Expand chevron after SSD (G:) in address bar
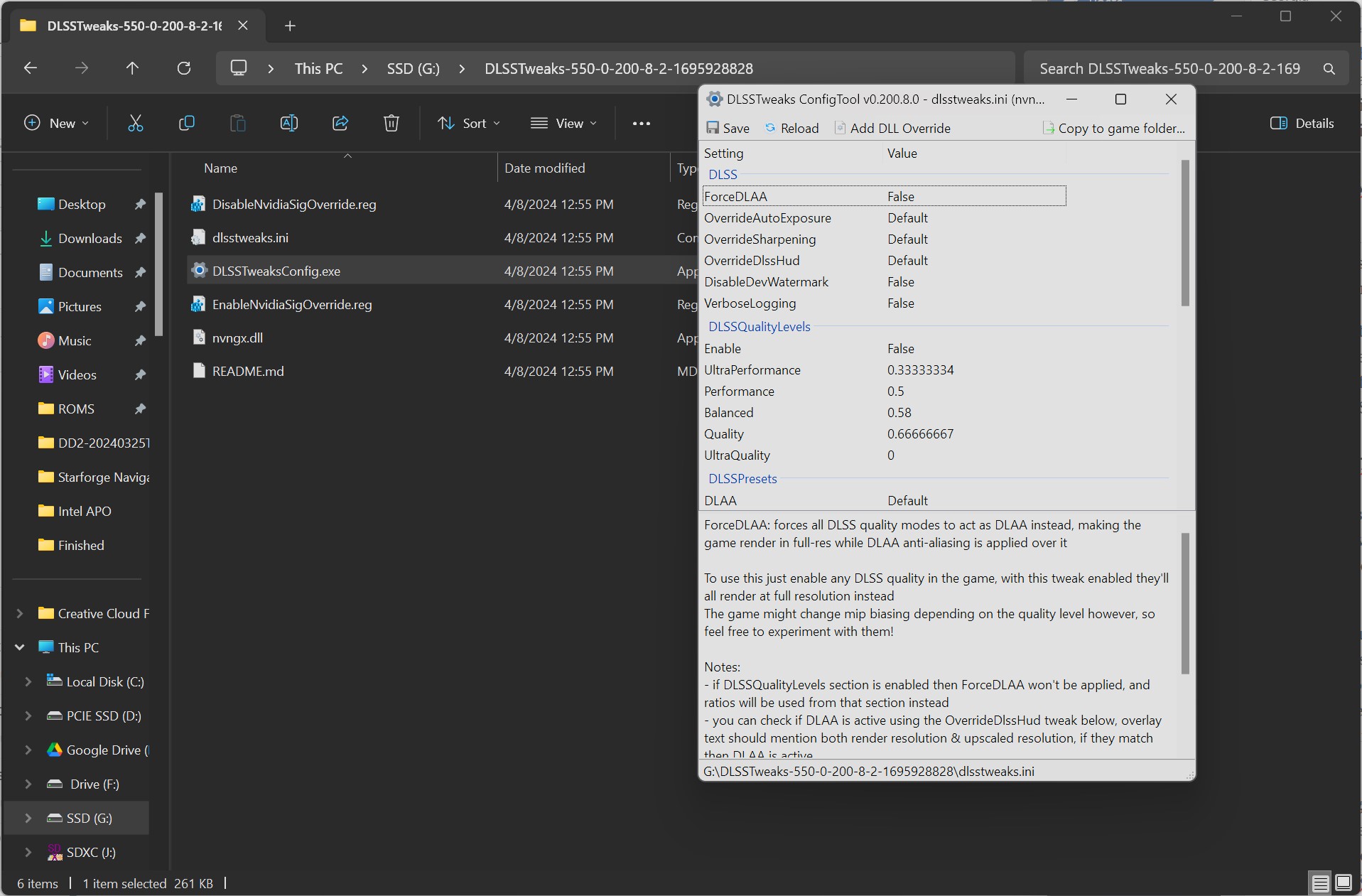Viewport: 1362px width, 896px height. pos(463,69)
